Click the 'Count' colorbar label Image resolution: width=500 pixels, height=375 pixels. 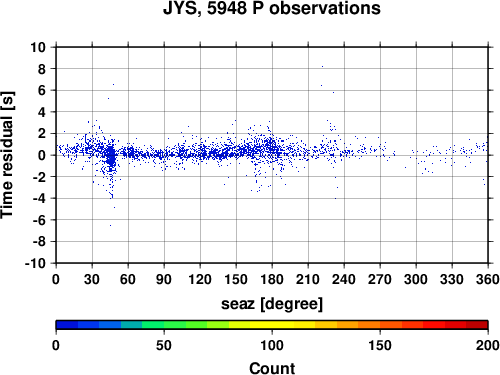[x=272, y=368]
